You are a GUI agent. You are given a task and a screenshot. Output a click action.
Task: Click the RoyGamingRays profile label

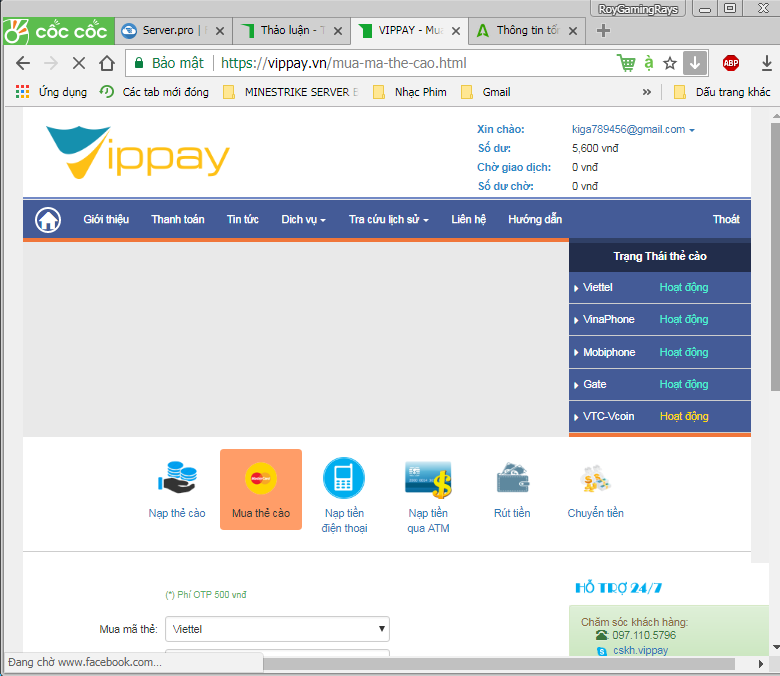[x=638, y=9]
